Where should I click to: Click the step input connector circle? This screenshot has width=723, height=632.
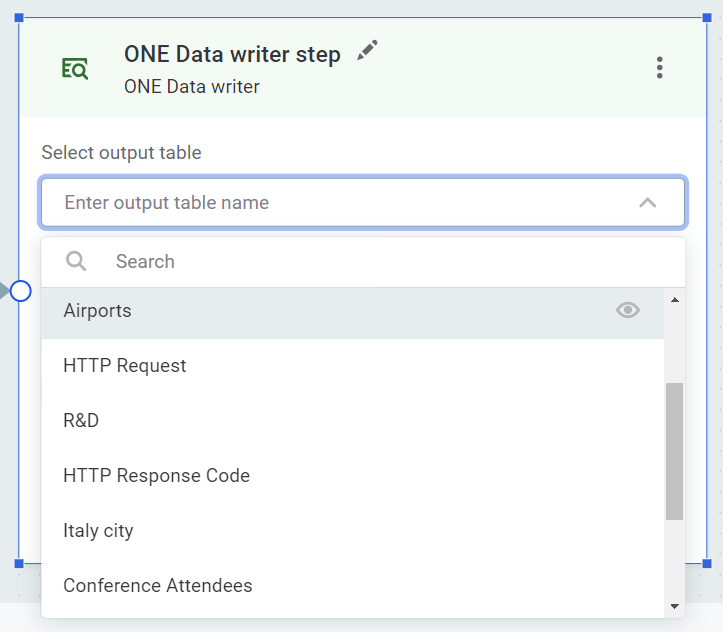tap(20, 291)
